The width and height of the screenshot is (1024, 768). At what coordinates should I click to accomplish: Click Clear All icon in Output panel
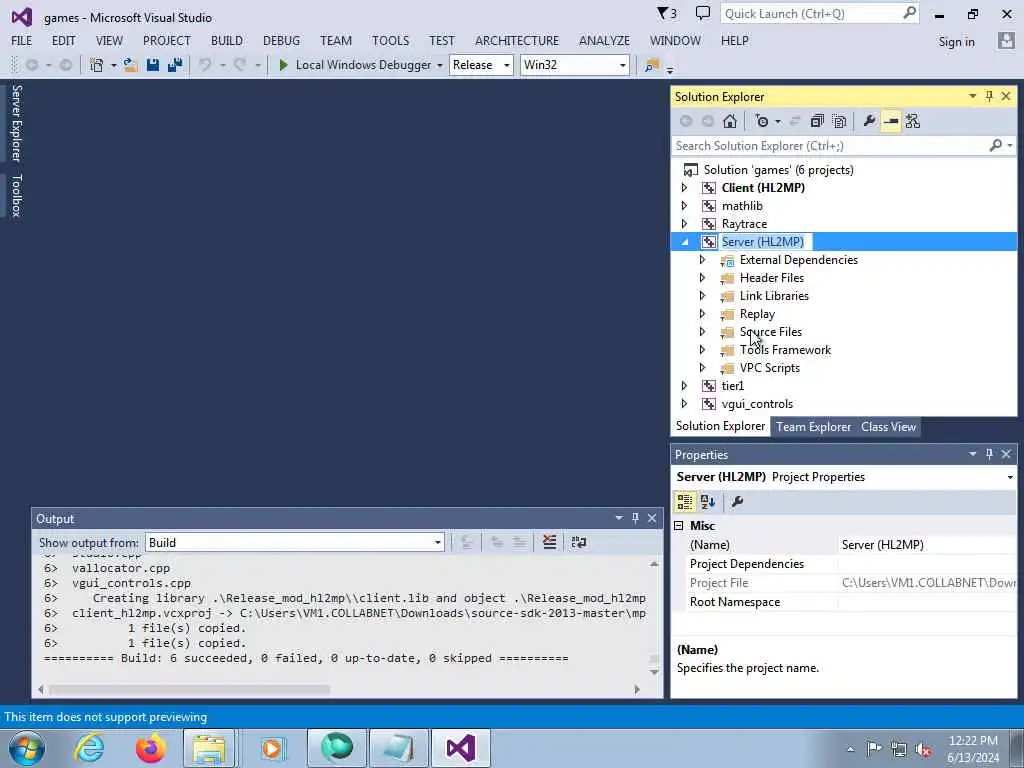549,542
